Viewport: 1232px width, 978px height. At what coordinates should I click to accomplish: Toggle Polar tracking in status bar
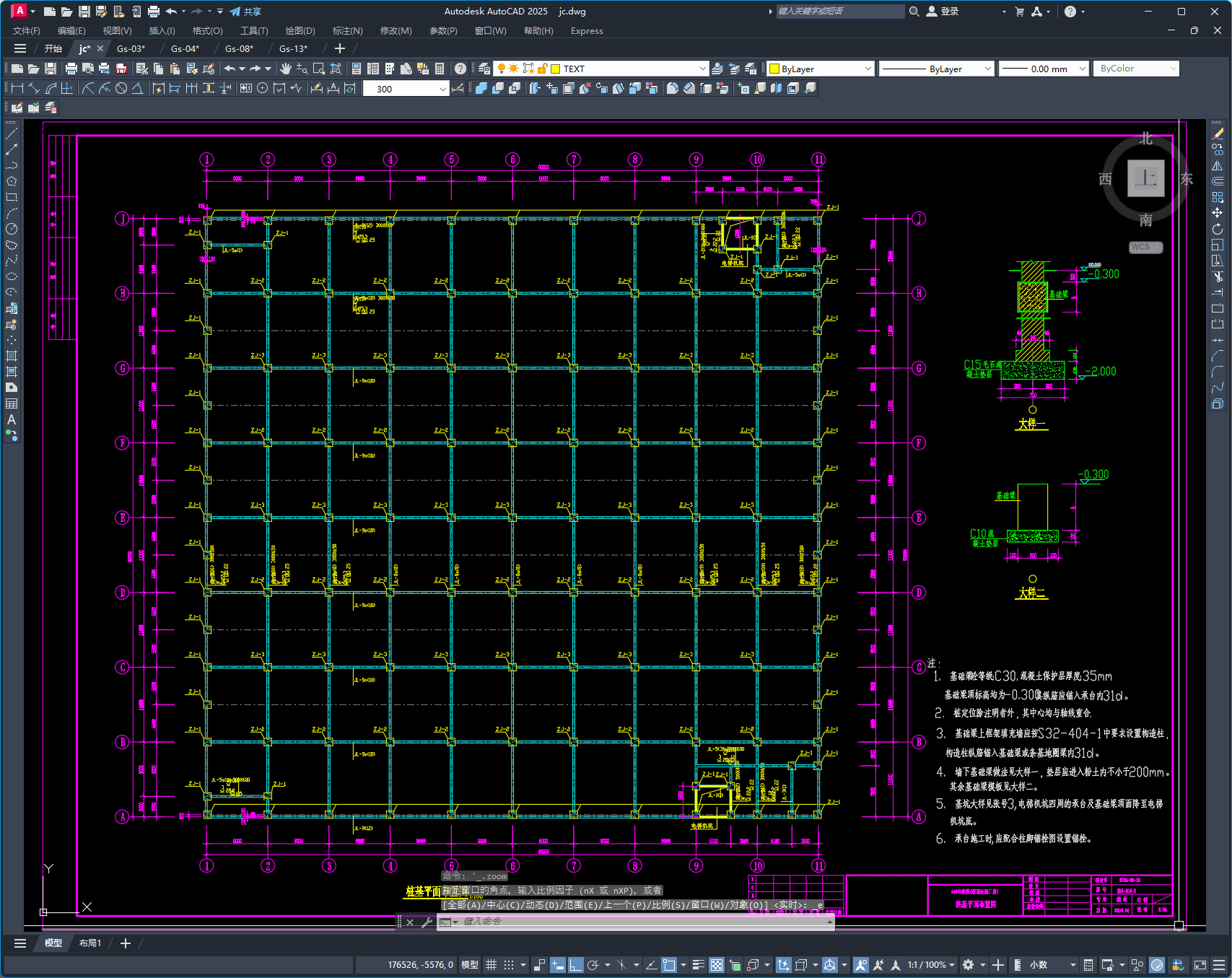tap(593, 965)
